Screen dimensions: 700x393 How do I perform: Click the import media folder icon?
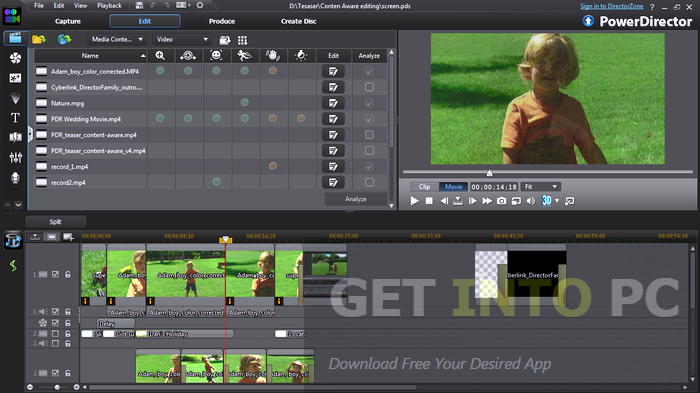tap(39, 39)
